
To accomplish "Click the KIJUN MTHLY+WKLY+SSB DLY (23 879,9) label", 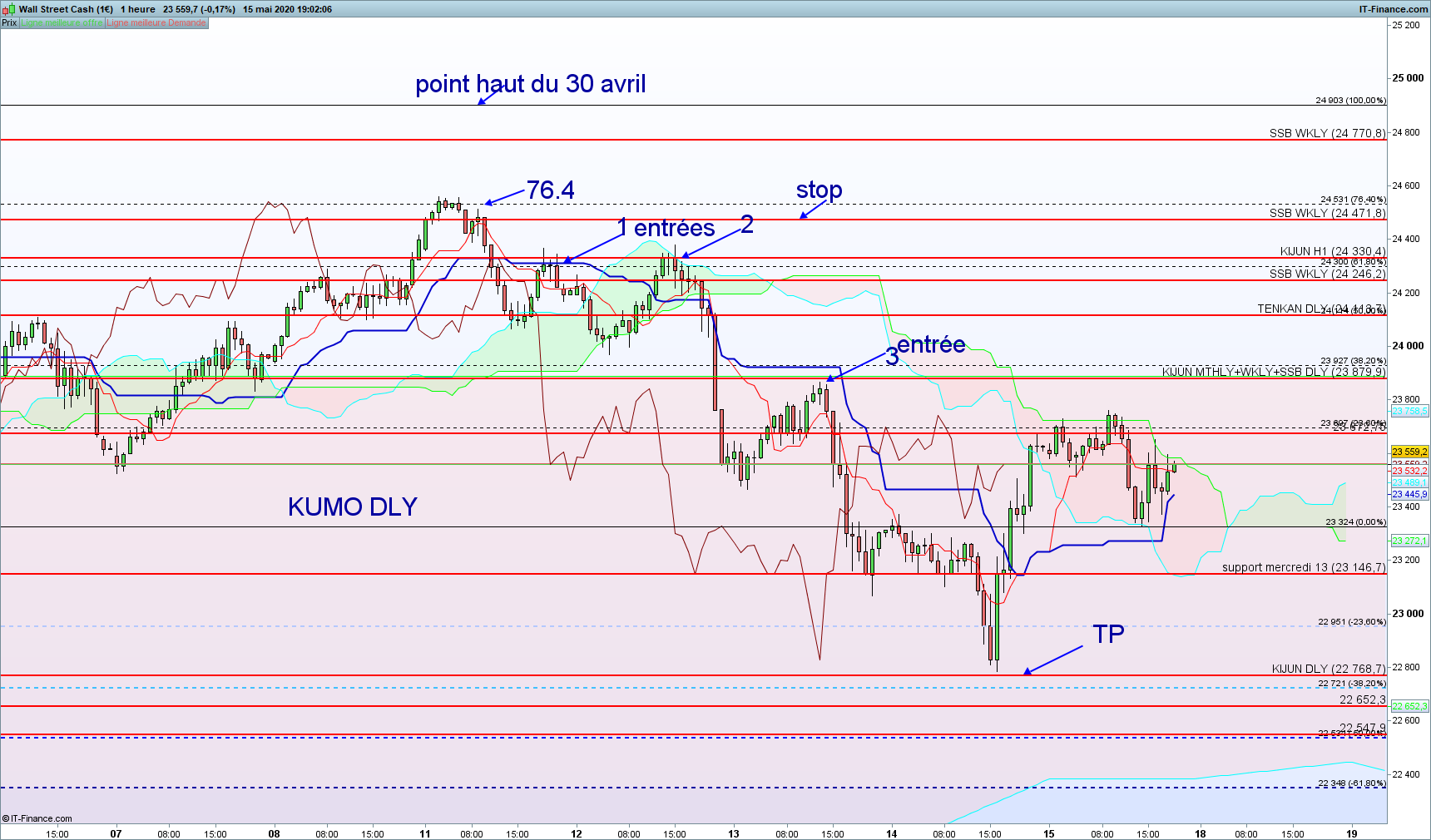I will click(1275, 372).
